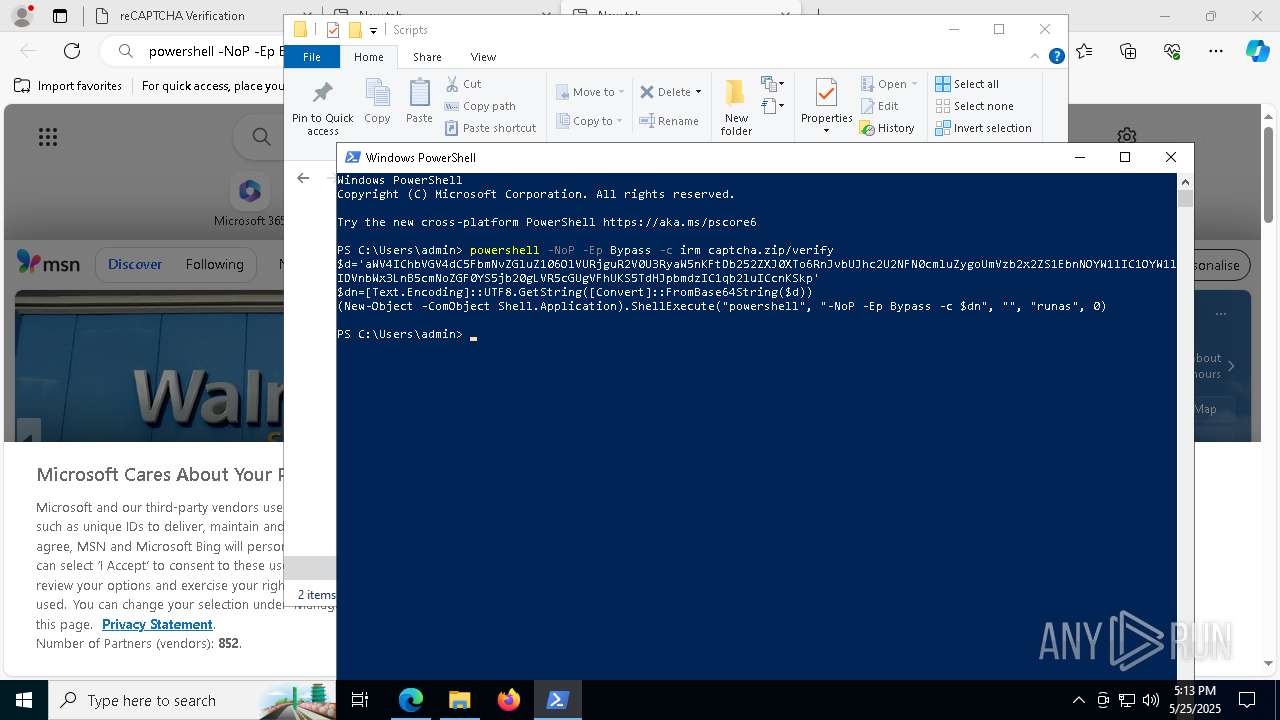1280x720 pixels.
Task: Open file History in Explorer ribbon
Action: pos(887,128)
